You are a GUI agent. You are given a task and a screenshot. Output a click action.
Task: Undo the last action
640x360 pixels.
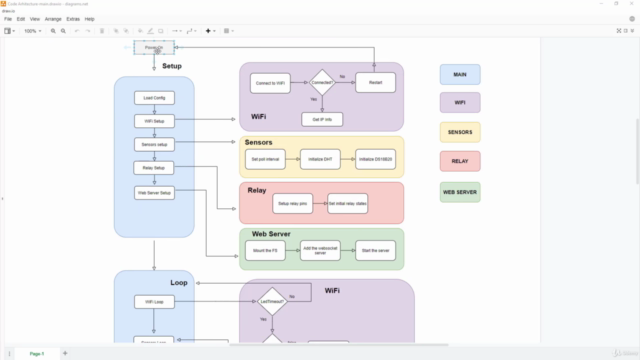[77, 31]
